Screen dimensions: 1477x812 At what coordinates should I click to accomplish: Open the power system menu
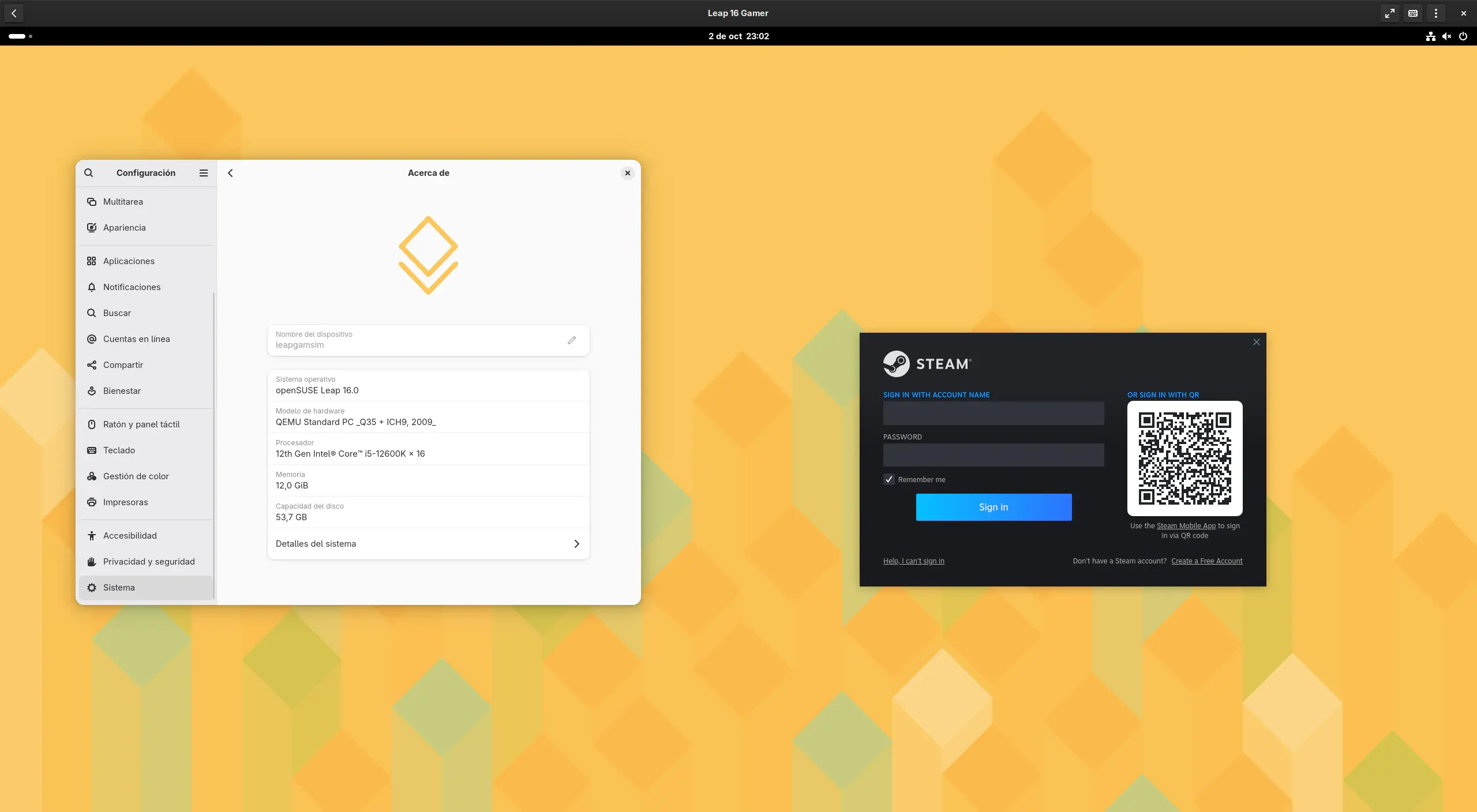tap(1463, 36)
